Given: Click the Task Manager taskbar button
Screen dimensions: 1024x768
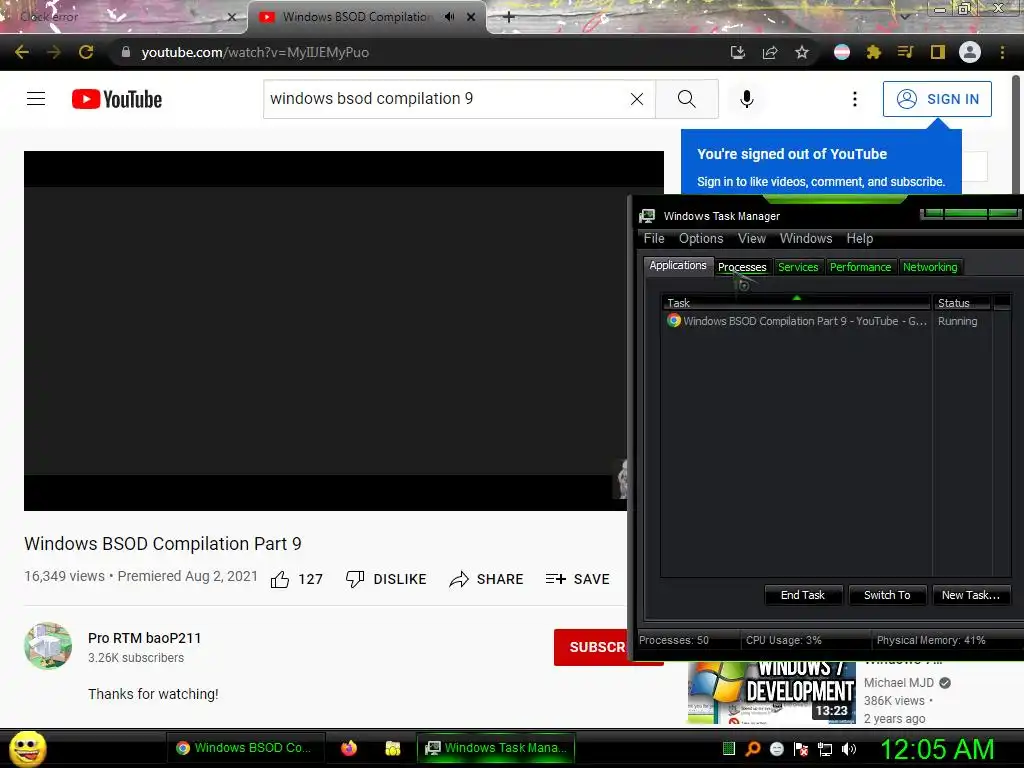Looking at the screenshot, I should (496, 748).
